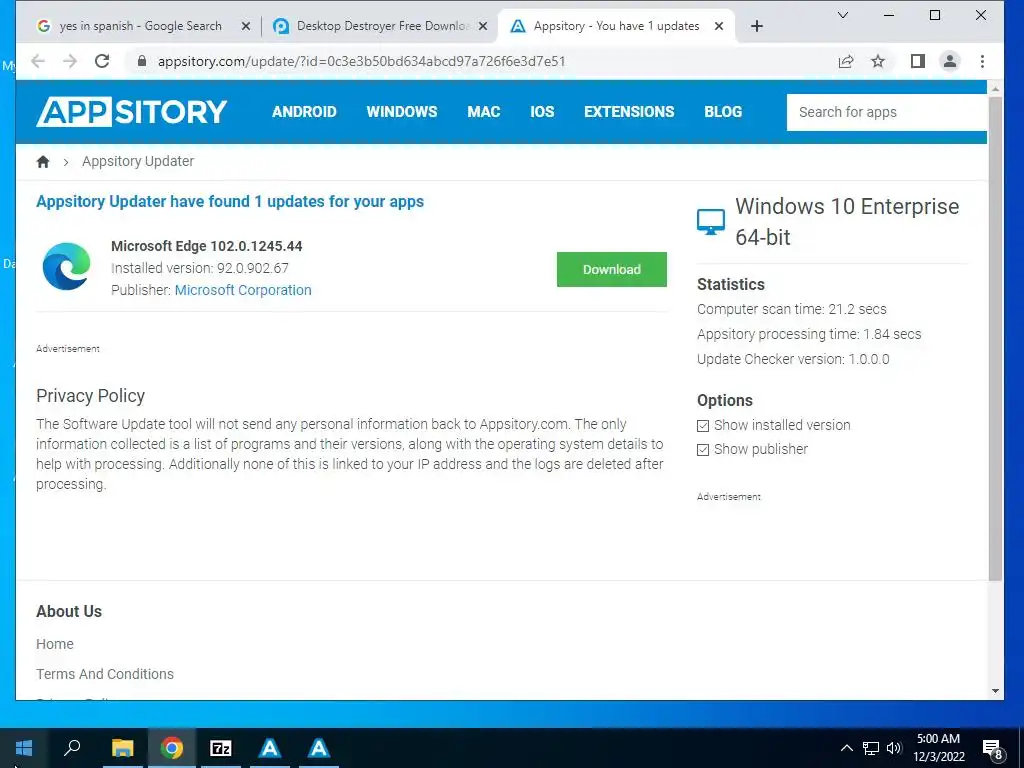The width and height of the screenshot is (1024, 768).
Task: Click the scrollbar up arrow
Action: pyautogui.click(x=995, y=89)
